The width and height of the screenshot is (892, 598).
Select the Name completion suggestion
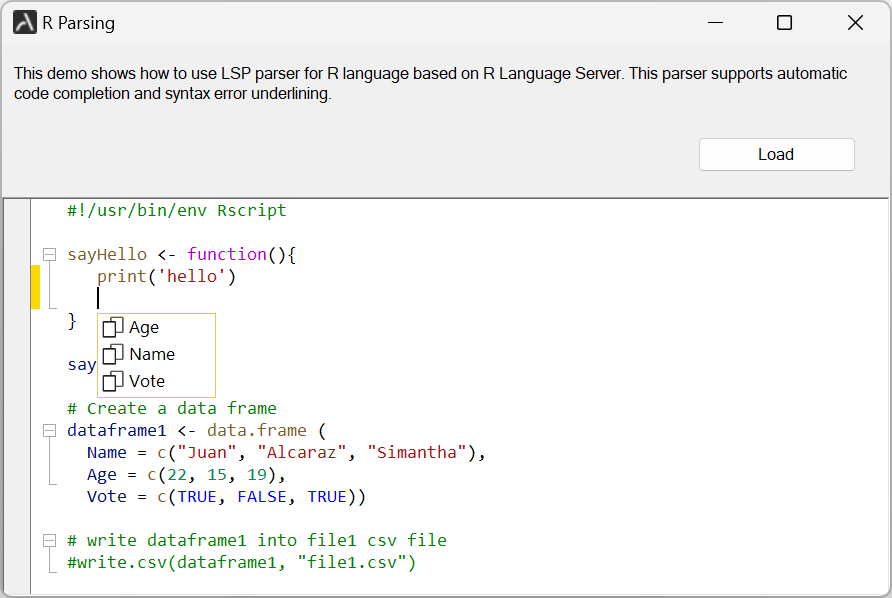(156, 354)
